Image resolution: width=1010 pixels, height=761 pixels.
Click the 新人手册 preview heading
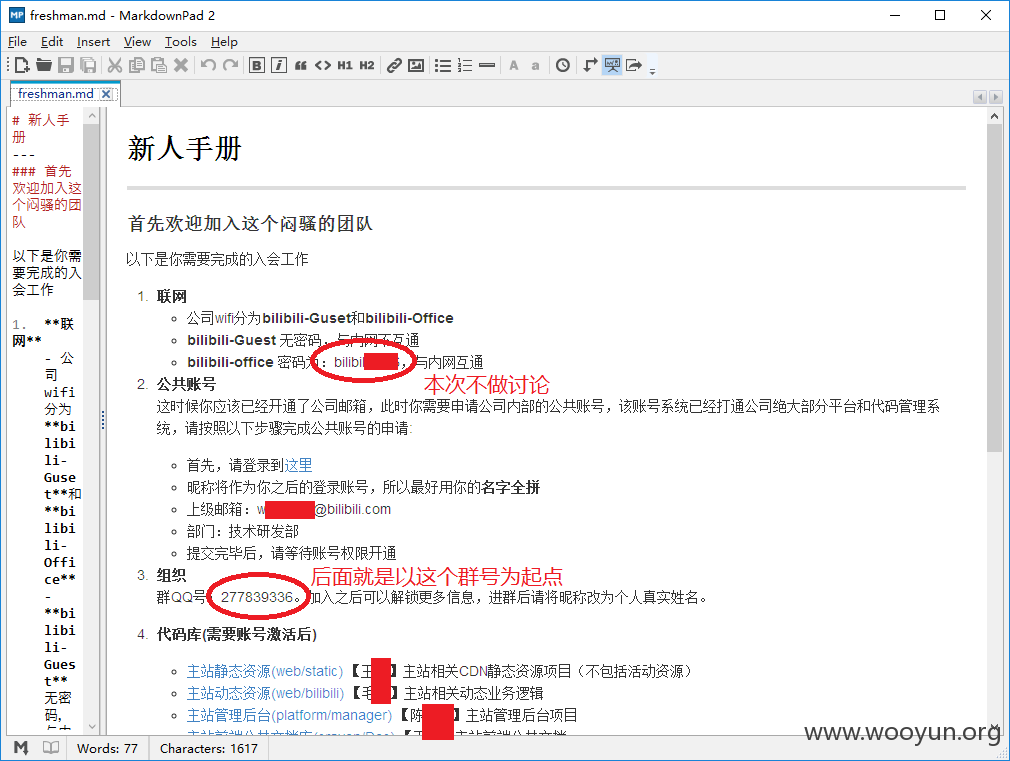[184, 148]
